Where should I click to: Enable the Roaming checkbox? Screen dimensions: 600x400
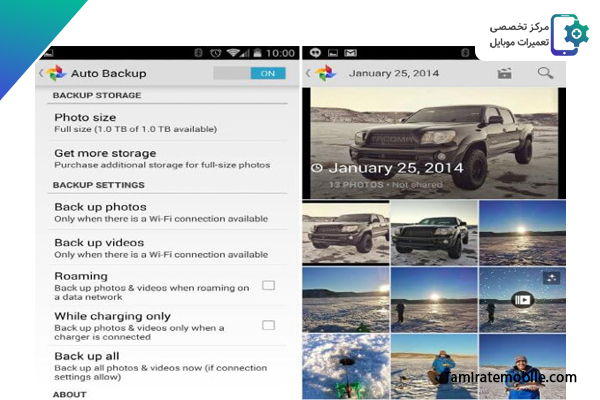click(x=268, y=285)
